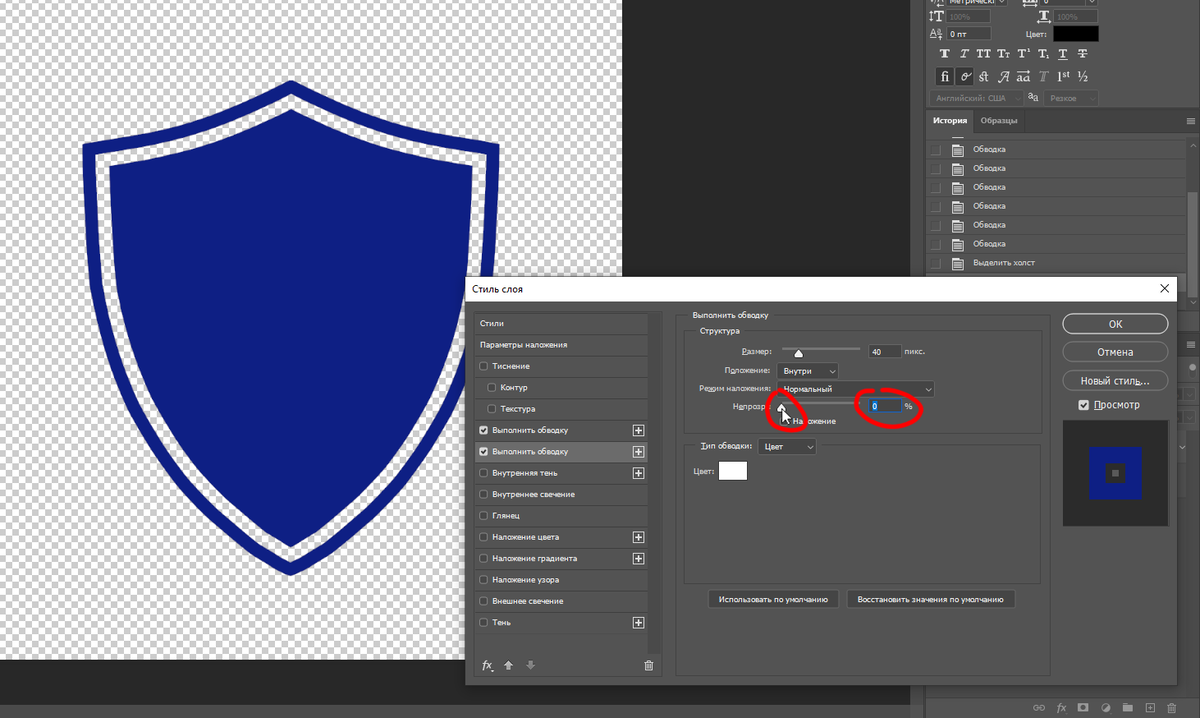This screenshot has width=1200, height=718.
Task: Enable Контур checkbox
Action: click(493, 387)
